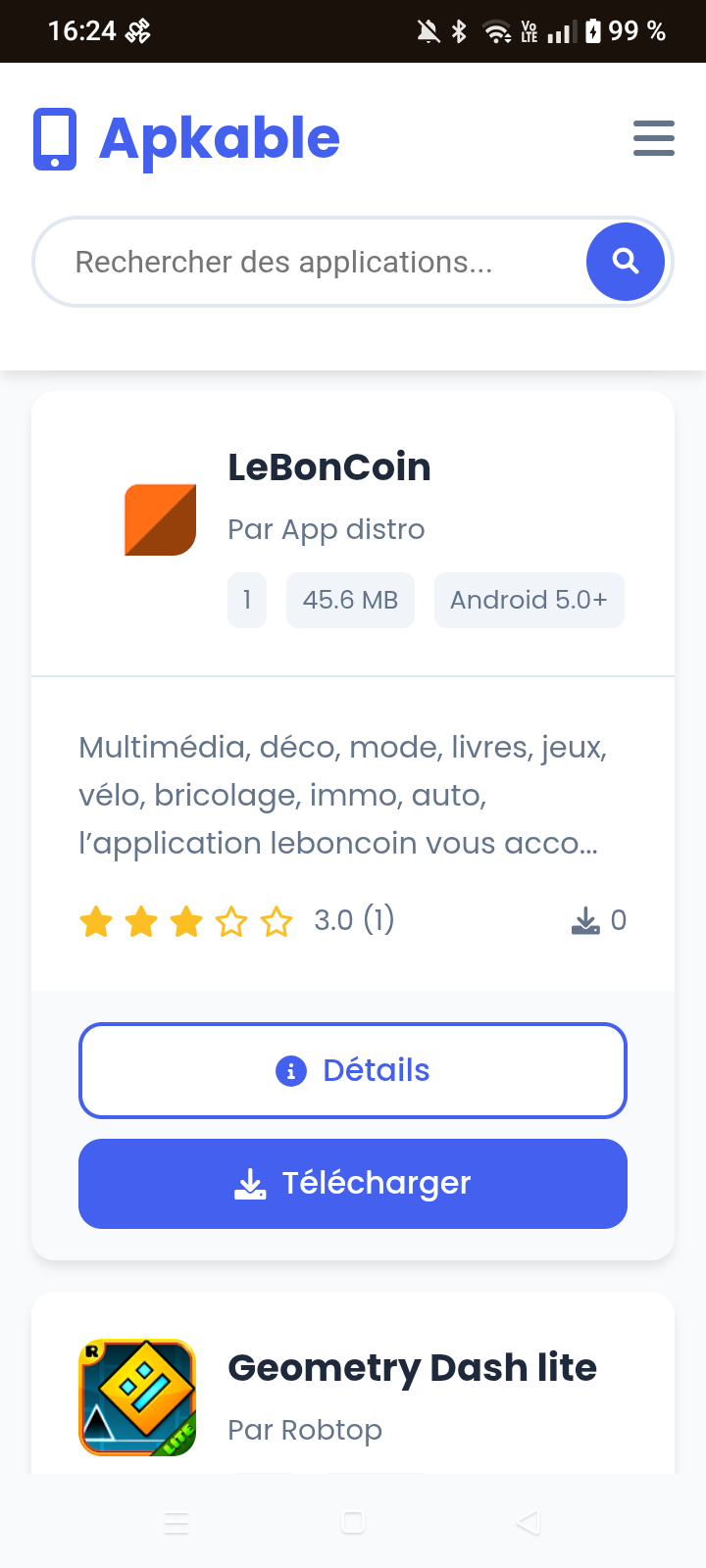Tap the first rating star
Viewport: 706px width, 1568px height.
[96, 921]
